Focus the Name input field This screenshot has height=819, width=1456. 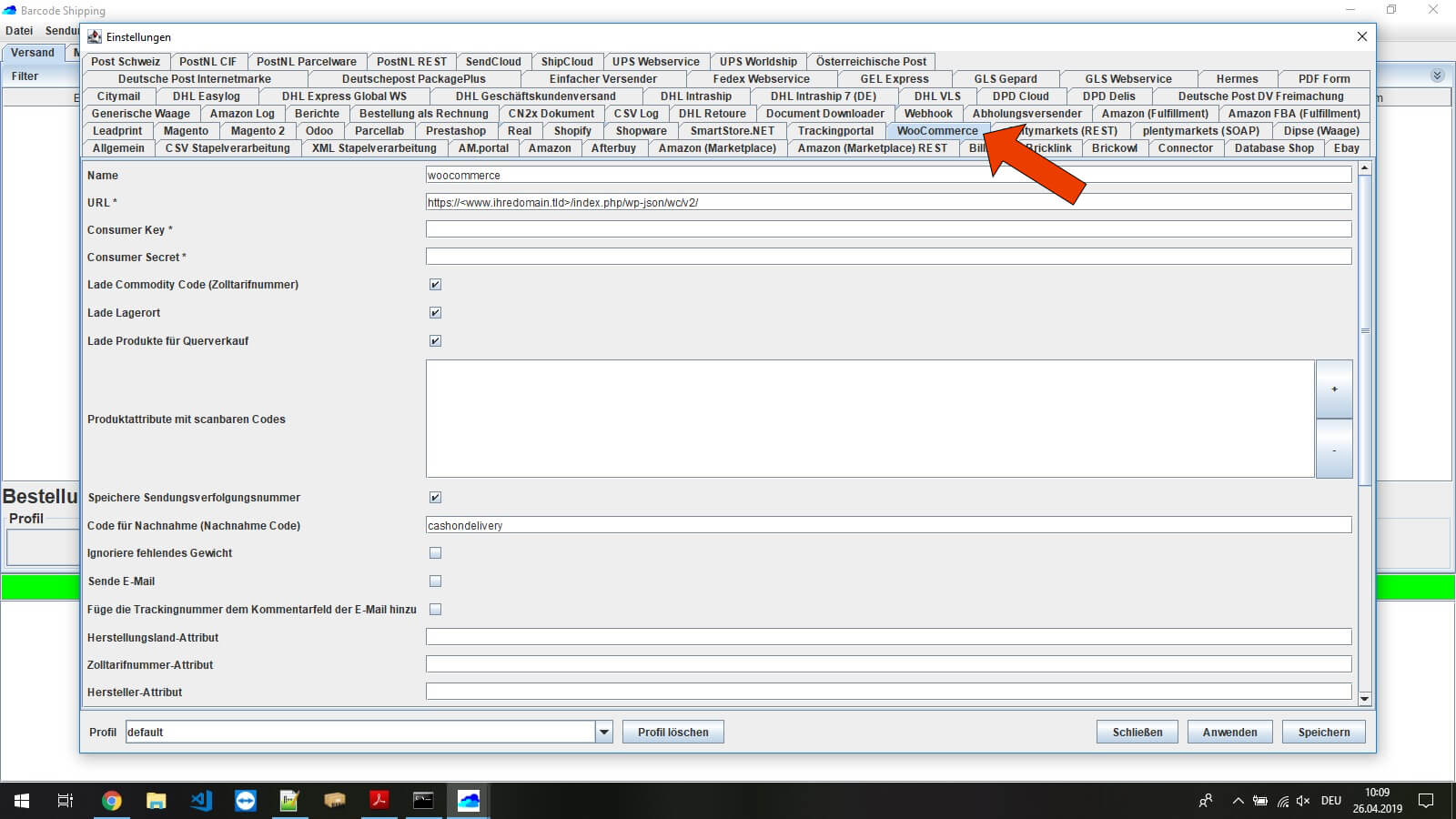pos(888,175)
